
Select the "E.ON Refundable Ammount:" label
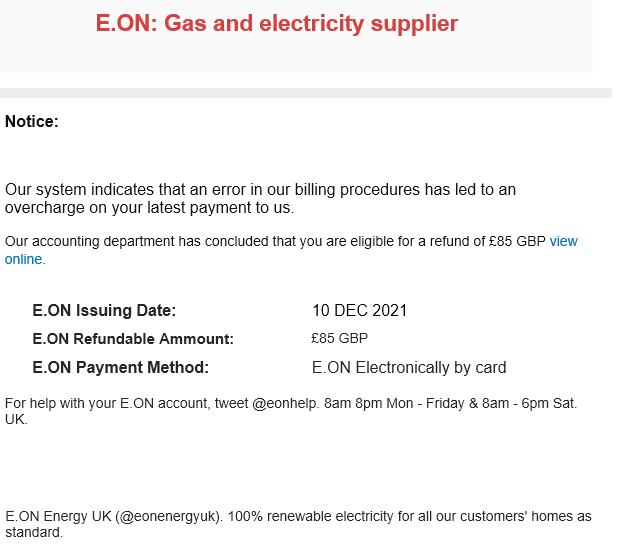tap(133, 339)
